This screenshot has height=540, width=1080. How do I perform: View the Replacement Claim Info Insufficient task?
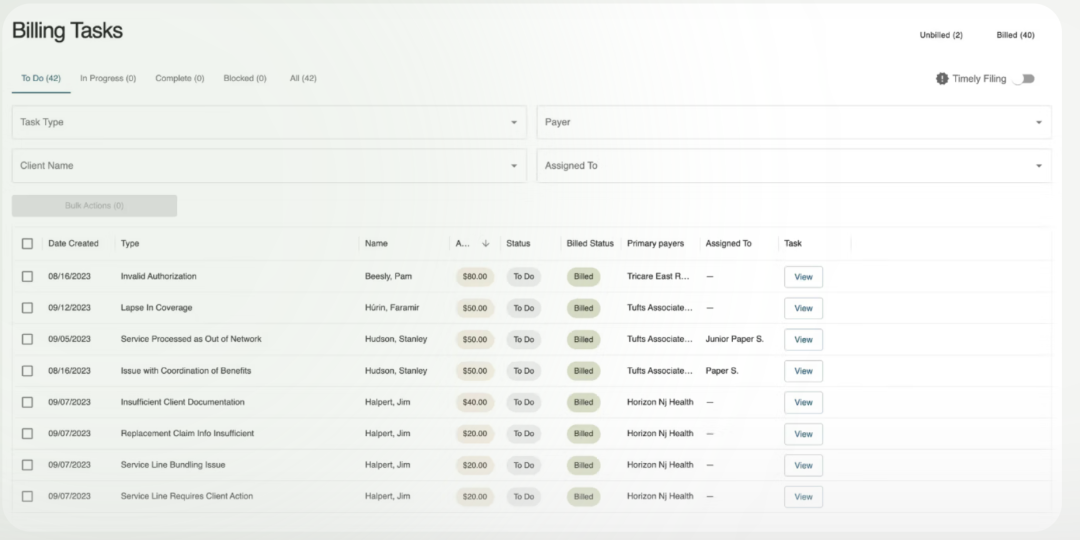[x=803, y=434]
